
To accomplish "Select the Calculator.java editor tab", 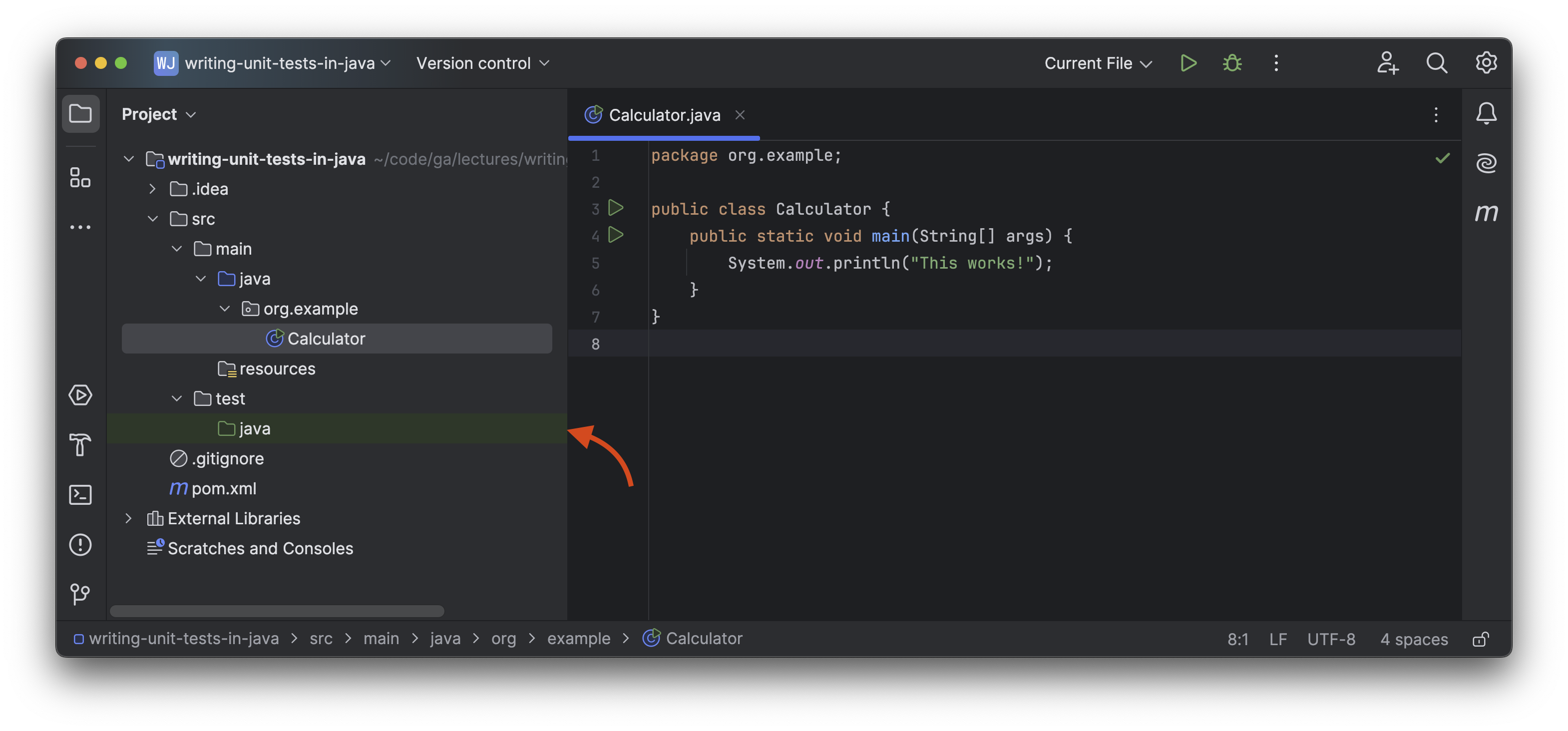I will coord(664,115).
